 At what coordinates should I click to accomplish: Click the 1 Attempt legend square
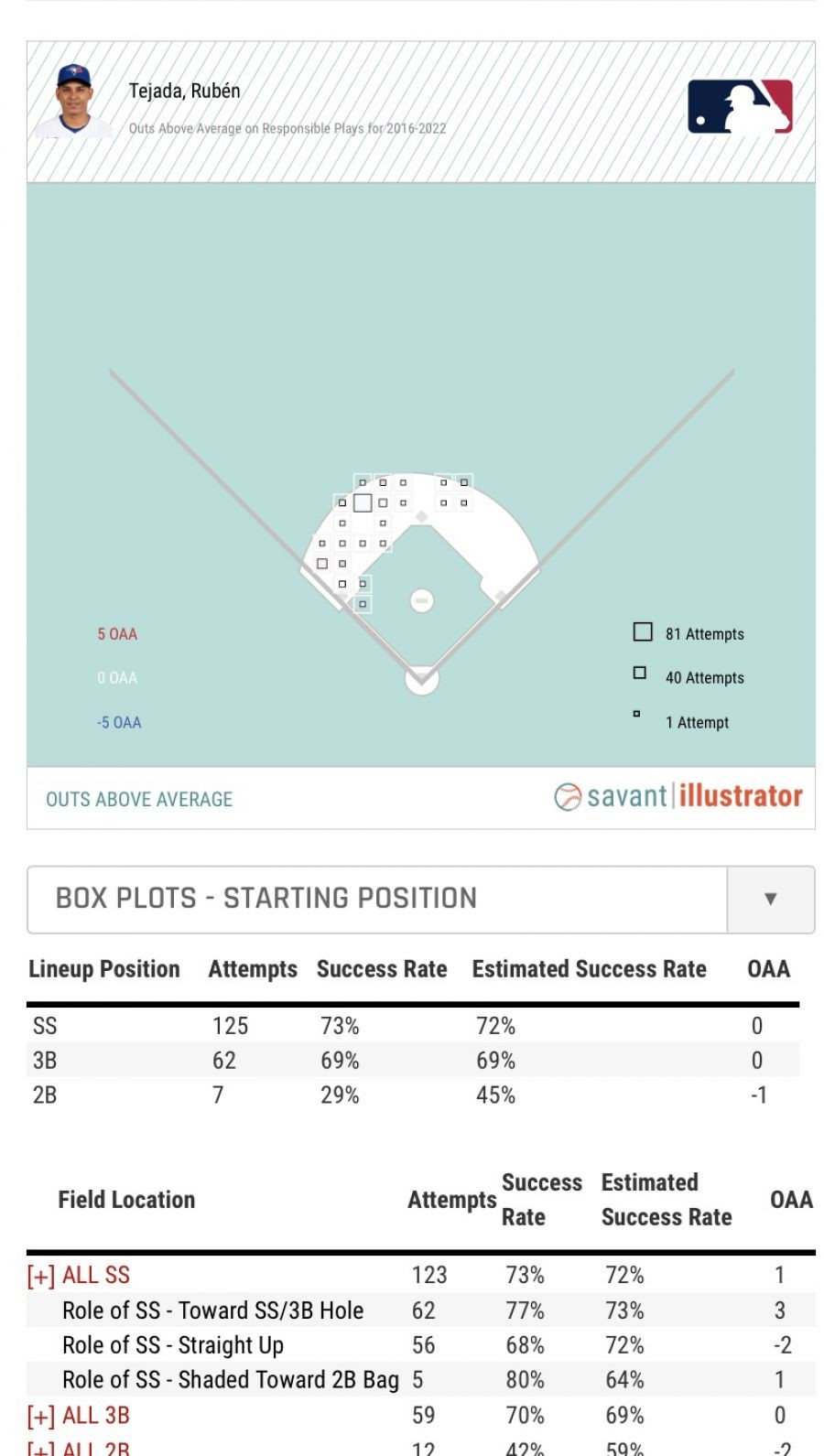pos(636,714)
